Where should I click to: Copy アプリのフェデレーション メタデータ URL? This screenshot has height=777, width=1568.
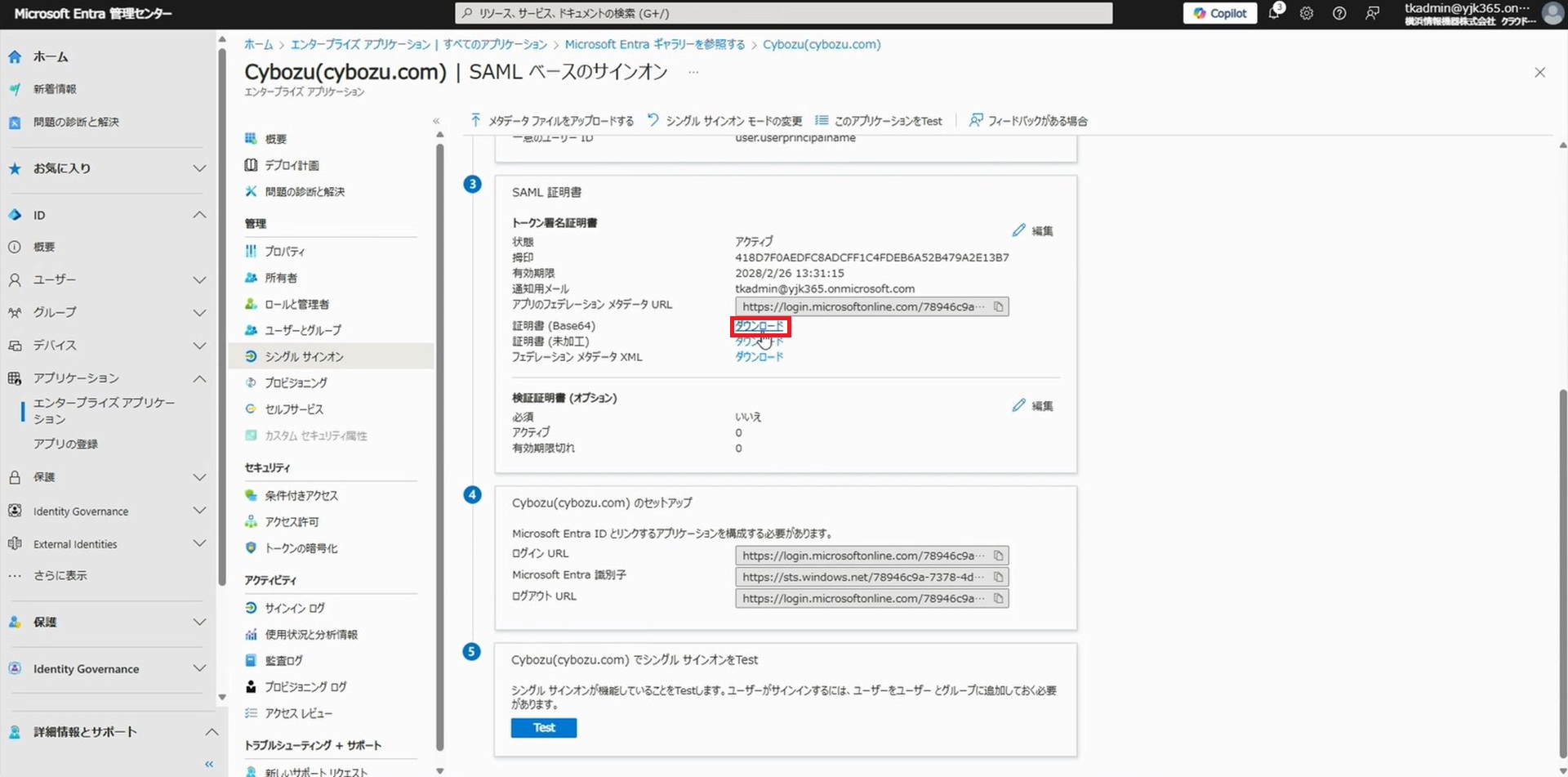click(x=998, y=306)
